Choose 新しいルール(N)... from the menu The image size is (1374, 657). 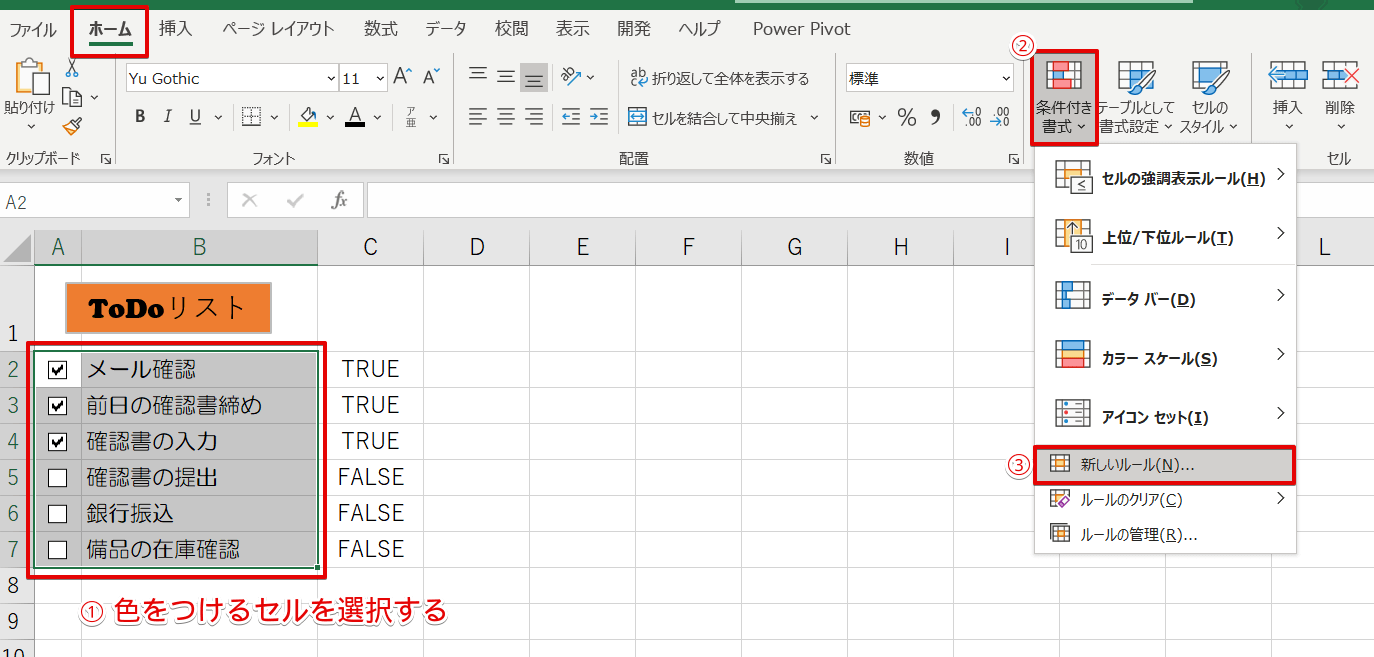pos(1165,465)
